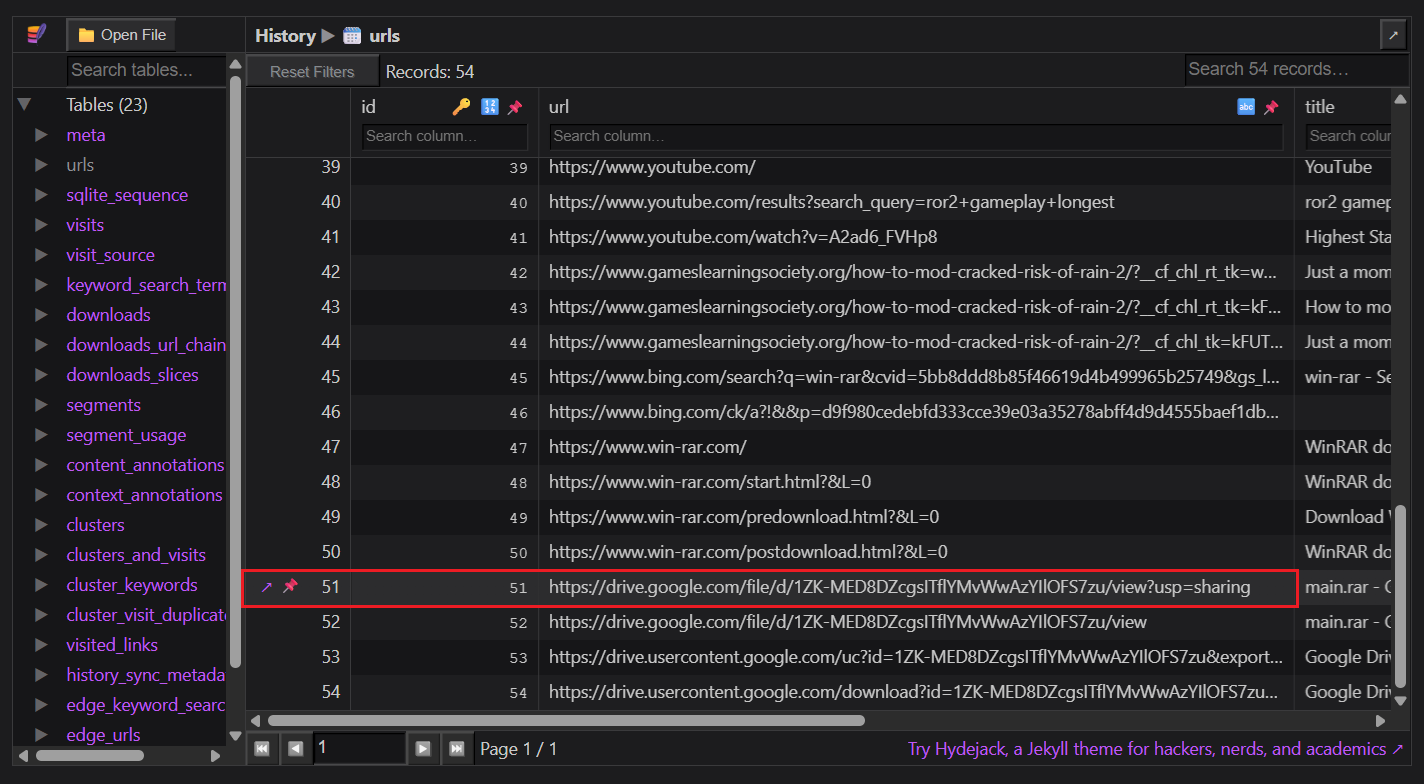This screenshot has width=1424, height=784.
Task: Go to the previous page button
Action: tap(295, 748)
